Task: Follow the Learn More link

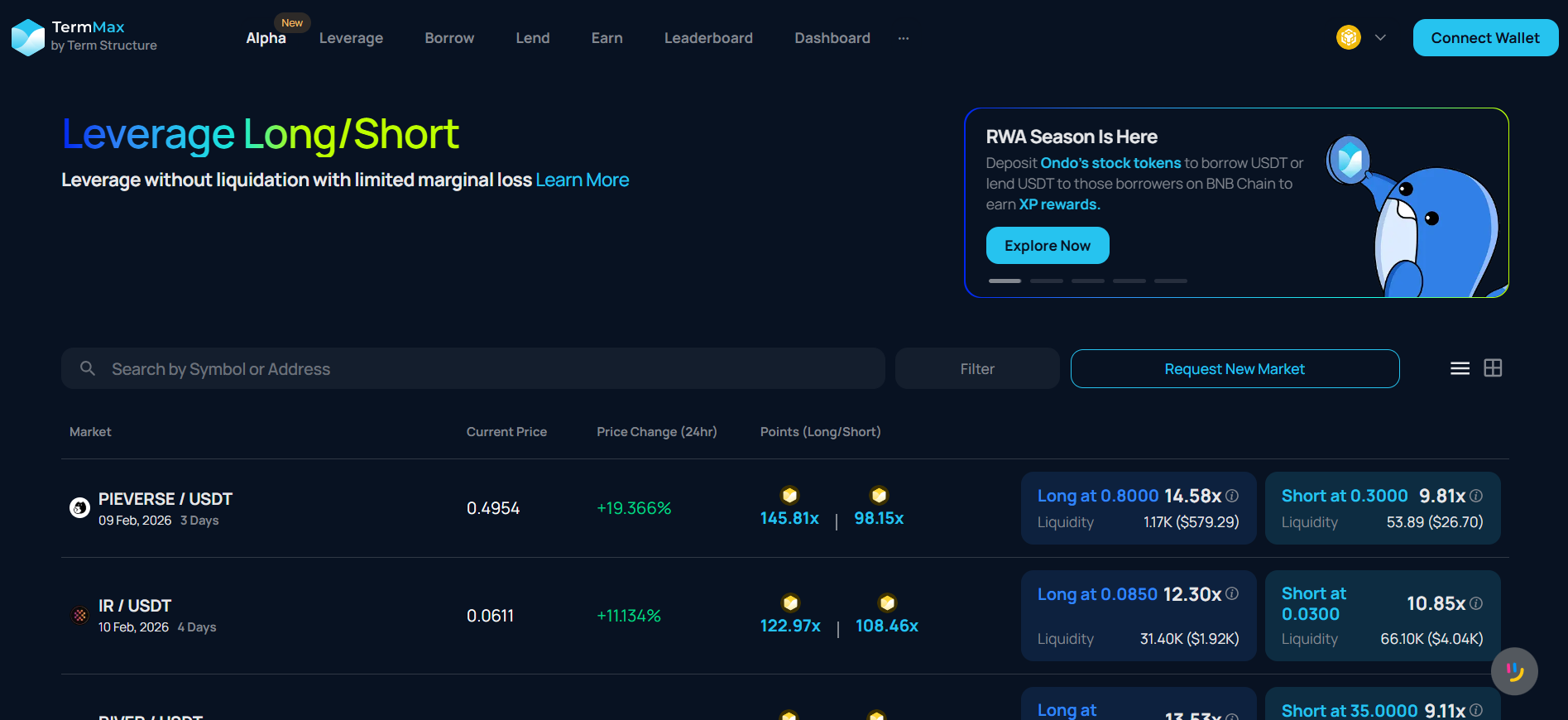Action: coord(582,180)
